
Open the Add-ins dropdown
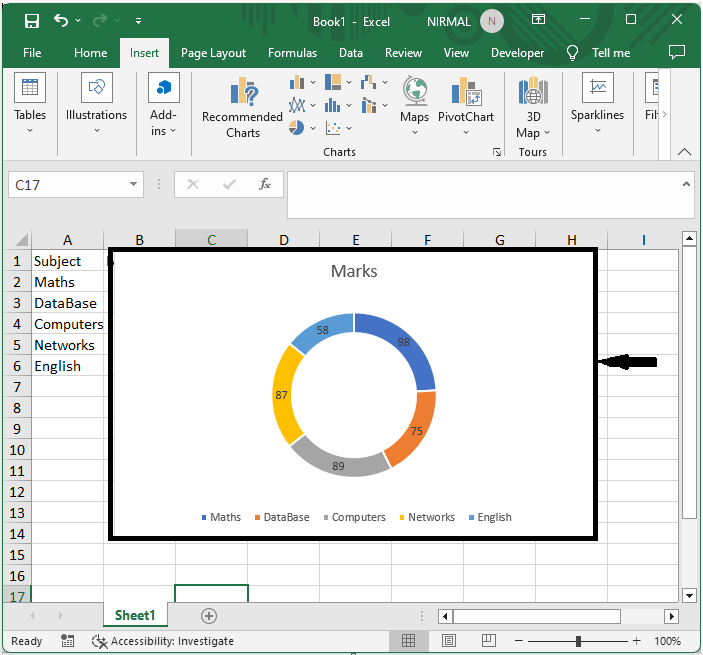163,107
